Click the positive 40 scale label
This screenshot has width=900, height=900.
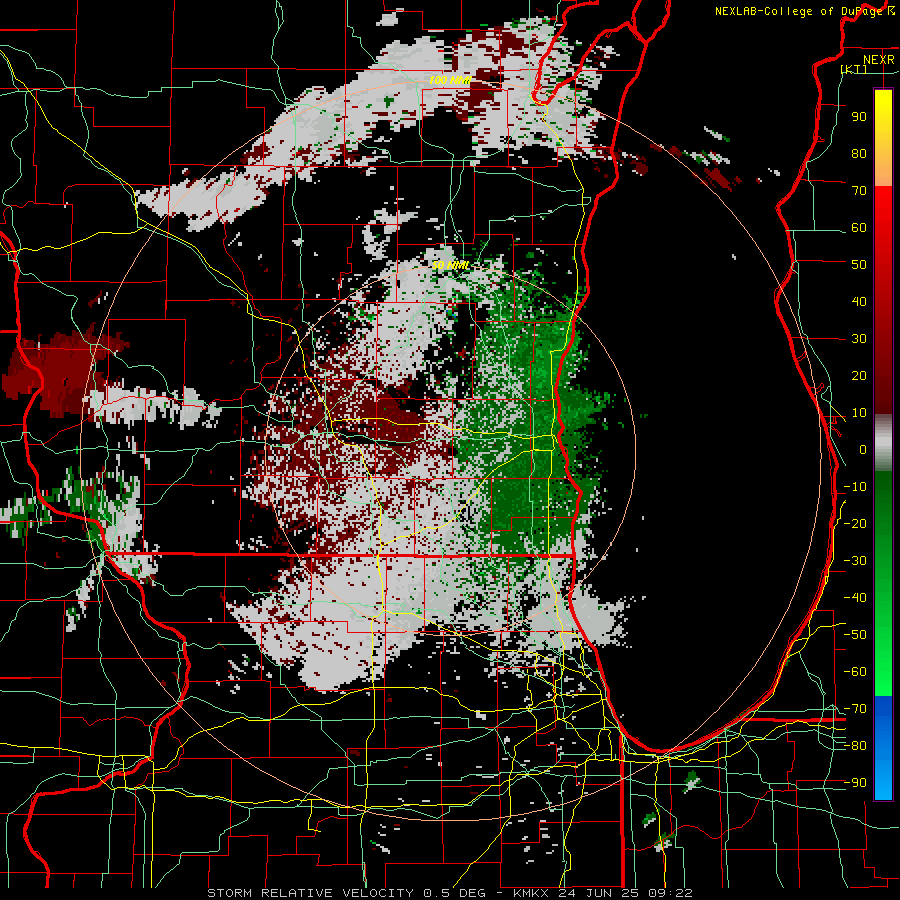pos(859,301)
